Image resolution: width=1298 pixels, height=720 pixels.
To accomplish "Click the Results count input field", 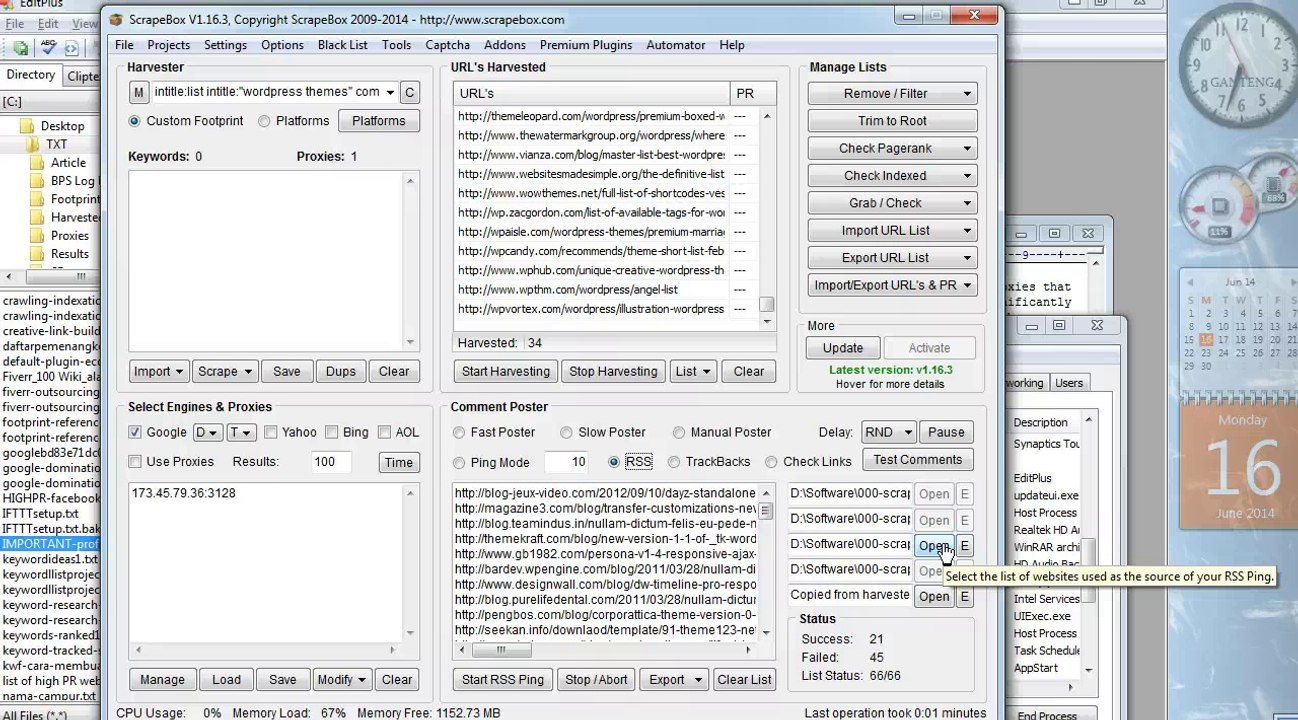I will point(330,462).
